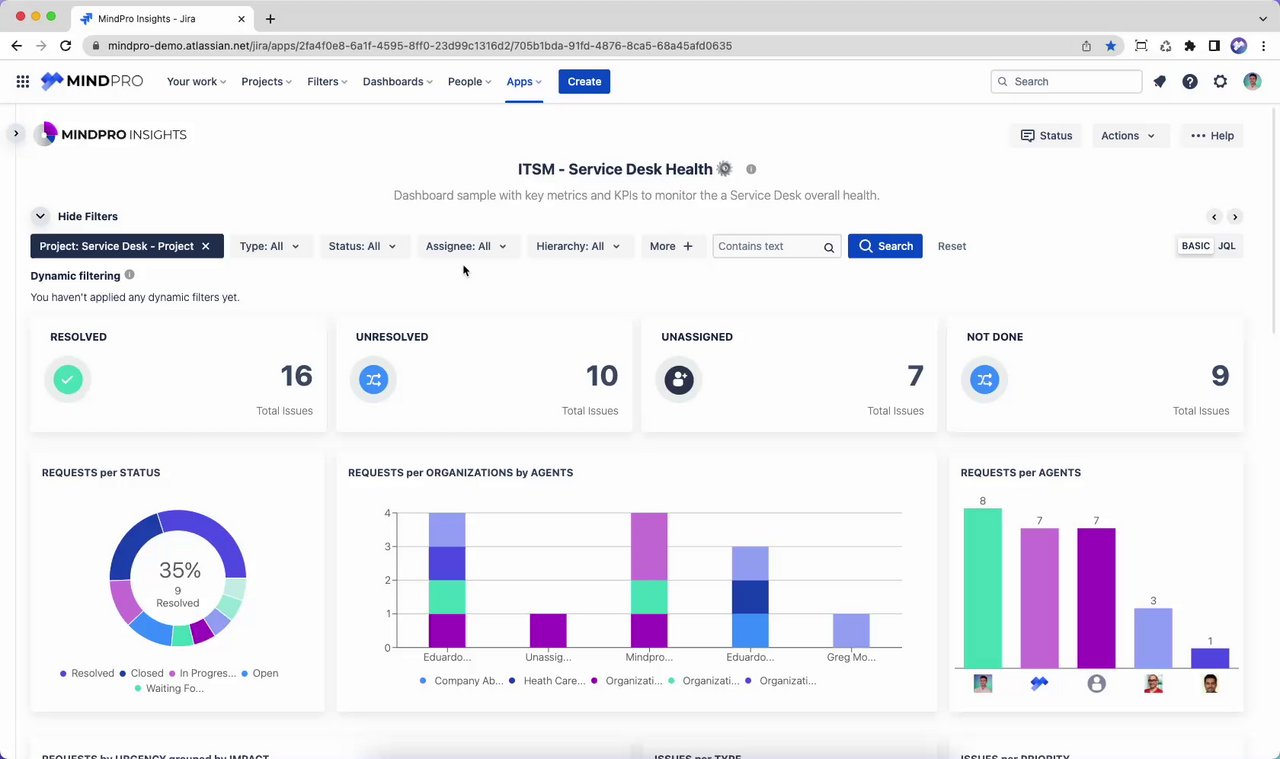Image resolution: width=1280 pixels, height=759 pixels.
Task: Click the Resolved checkmark icon
Action: [68, 379]
